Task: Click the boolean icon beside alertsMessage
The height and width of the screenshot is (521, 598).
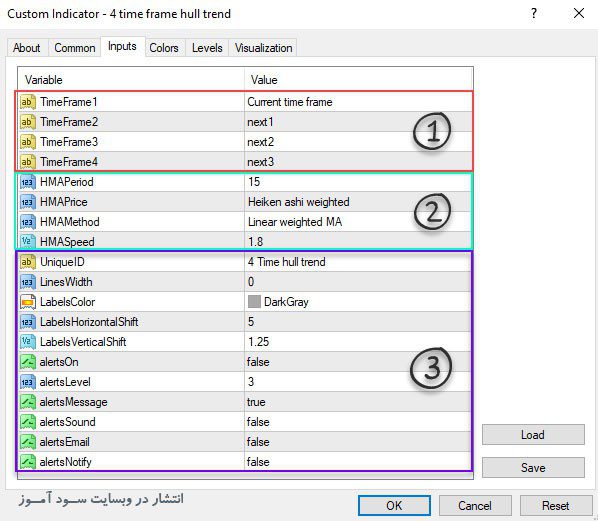Action: point(28,402)
